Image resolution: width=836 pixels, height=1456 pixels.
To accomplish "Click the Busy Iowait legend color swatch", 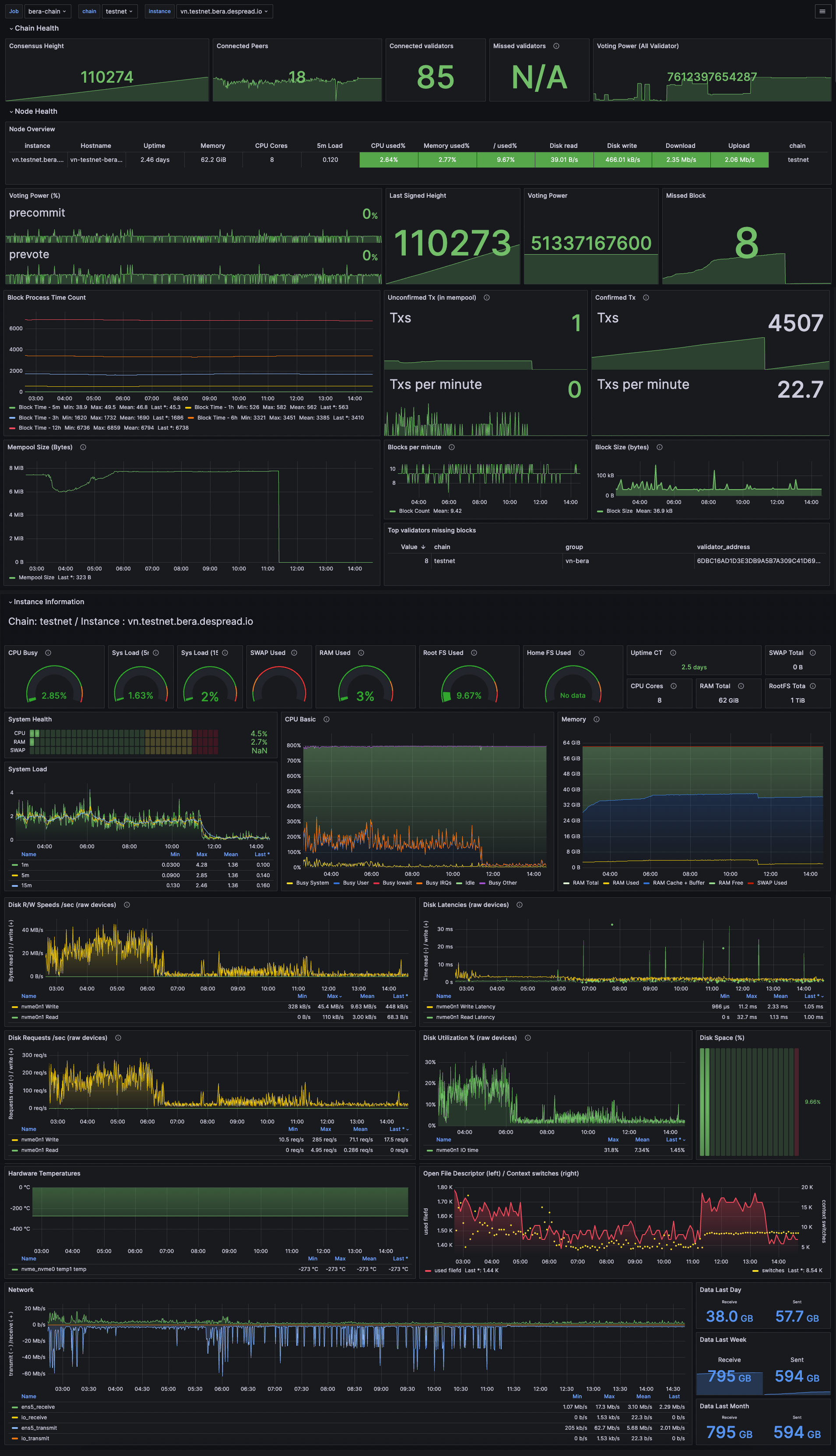I will coord(377,883).
